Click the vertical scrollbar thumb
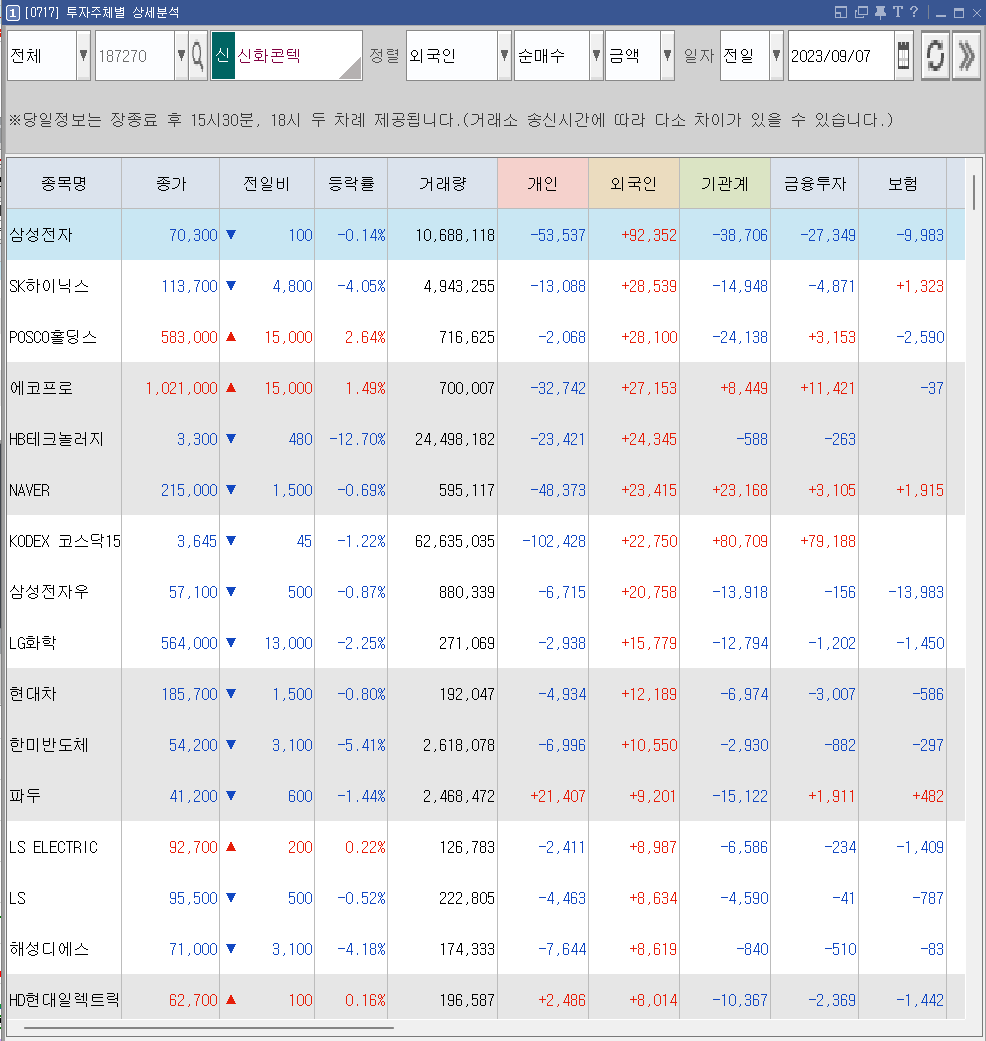Screen dimensions: 986x1041 pyautogui.click(x=974, y=193)
